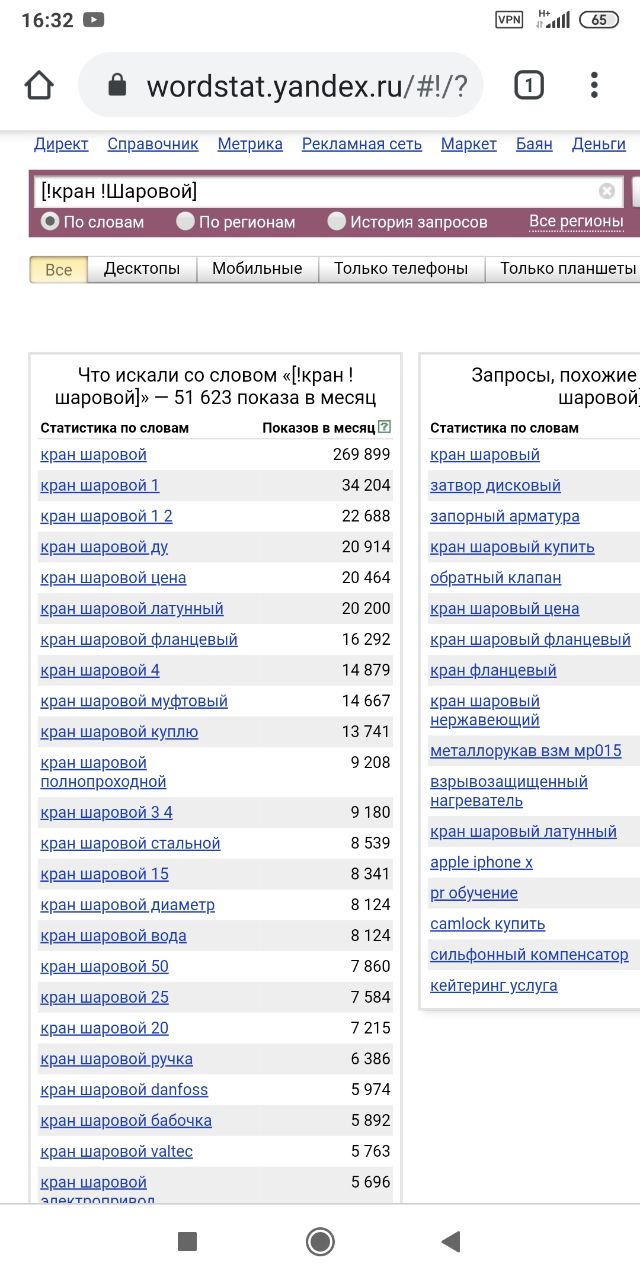Switch to the Мобильные tab
This screenshot has width=640, height=1280.
pos(257,269)
